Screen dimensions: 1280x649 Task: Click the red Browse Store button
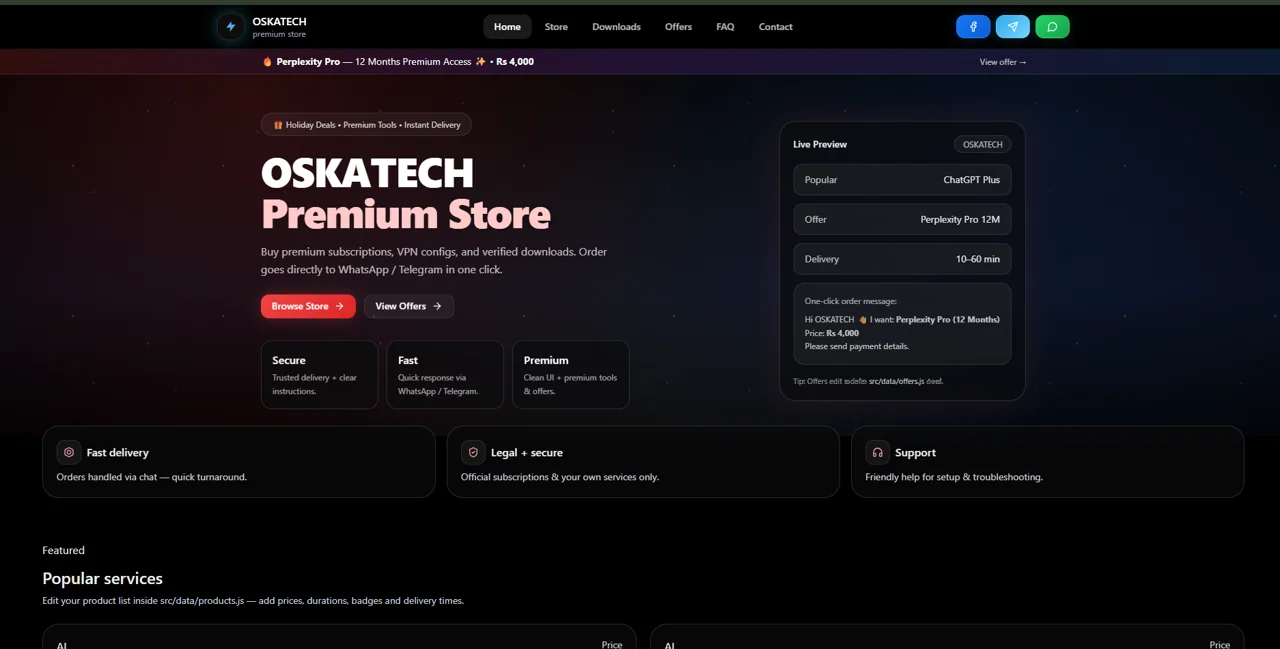pyautogui.click(x=308, y=306)
